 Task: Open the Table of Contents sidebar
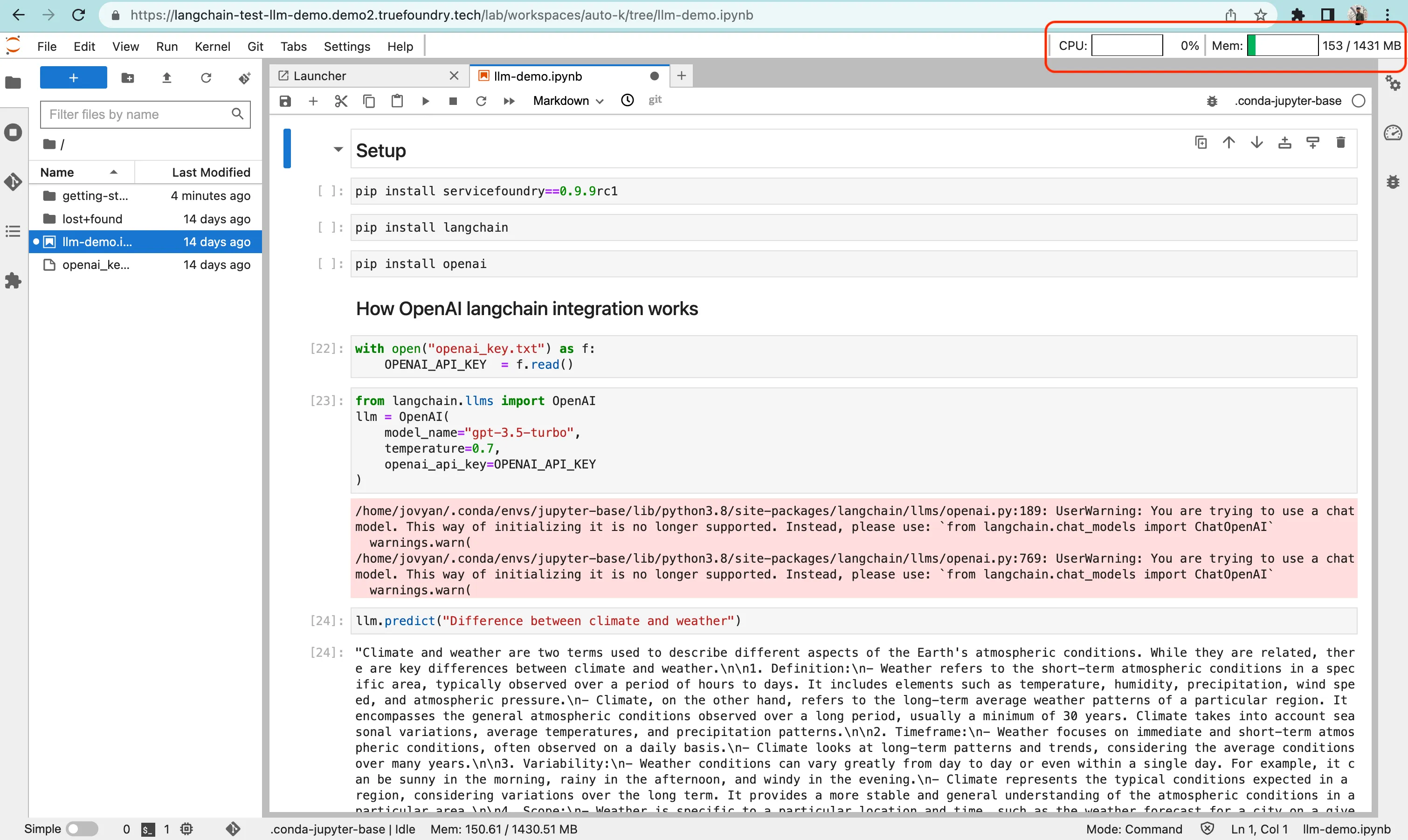coord(13,231)
